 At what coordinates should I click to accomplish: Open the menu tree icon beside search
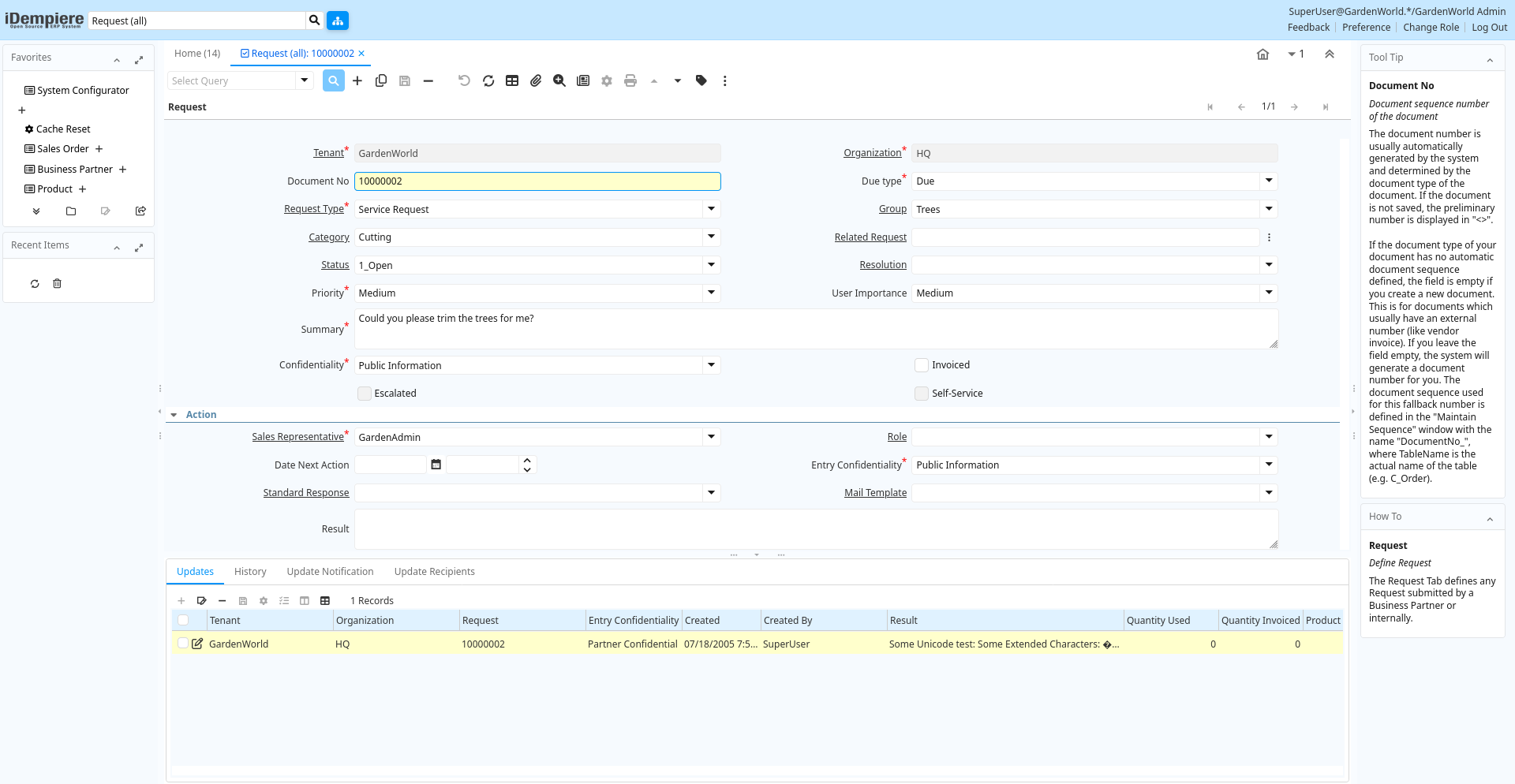coord(338,21)
